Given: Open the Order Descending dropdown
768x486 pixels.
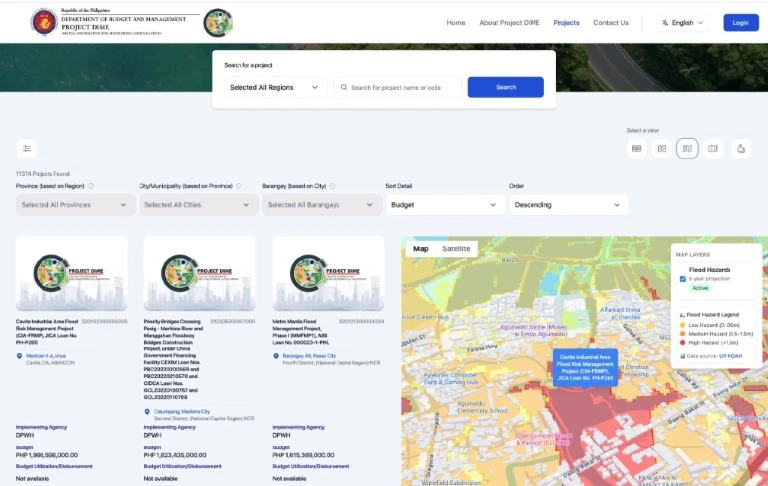Looking at the screenshot, I should click(569, 205).
